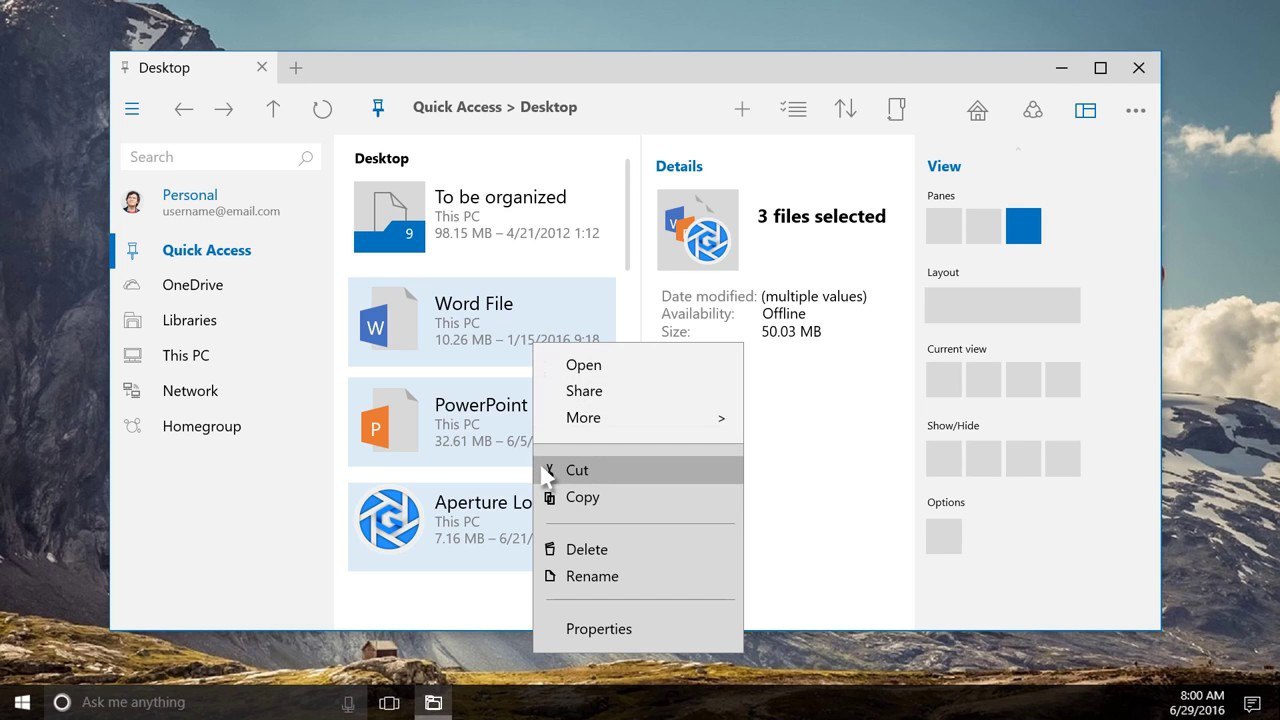Choose Share from the context menu
Image resolution: width=1280 pixels, height=720 pixels.
638,391
